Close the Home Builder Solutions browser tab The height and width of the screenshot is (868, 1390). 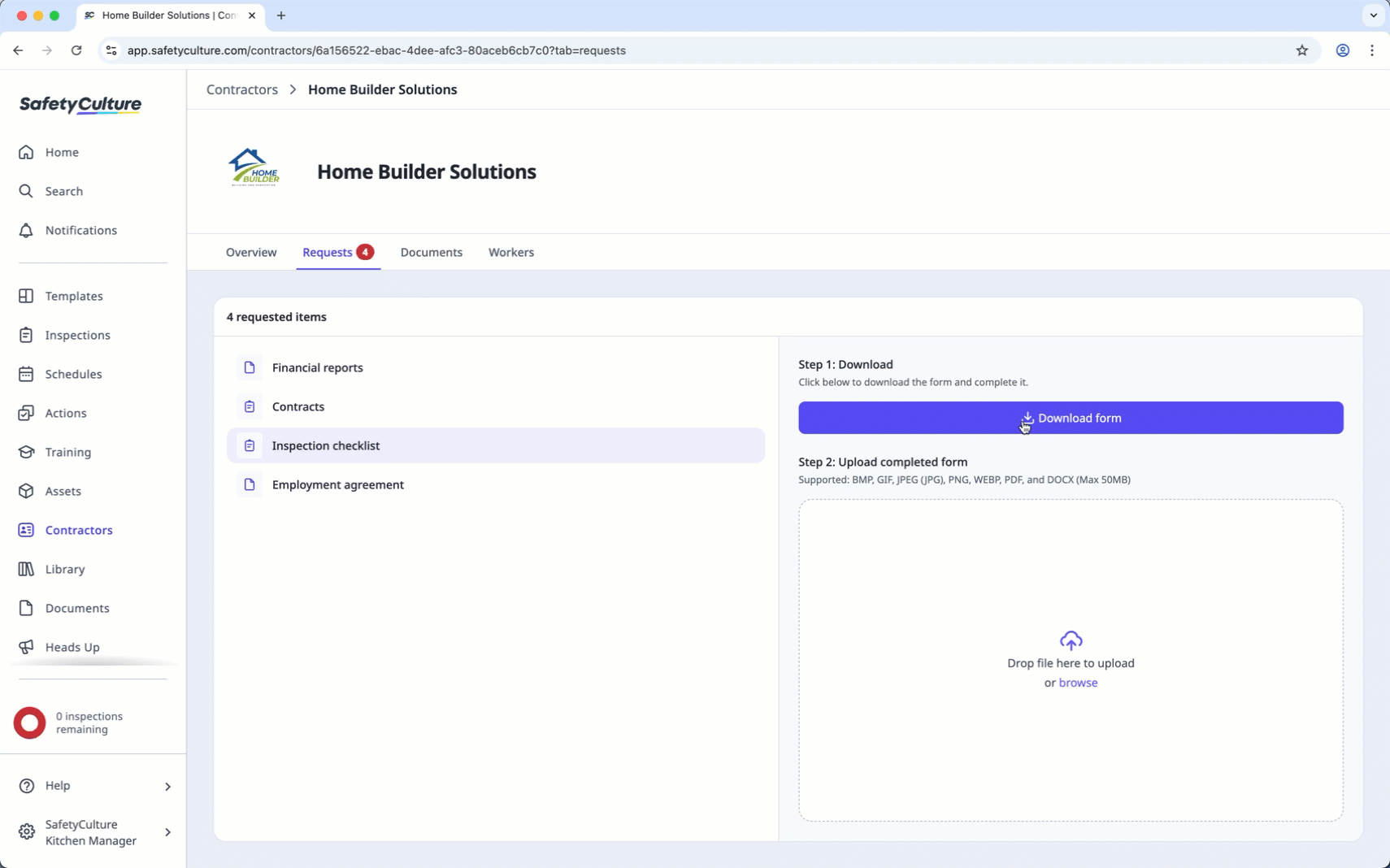pos(252,15)
